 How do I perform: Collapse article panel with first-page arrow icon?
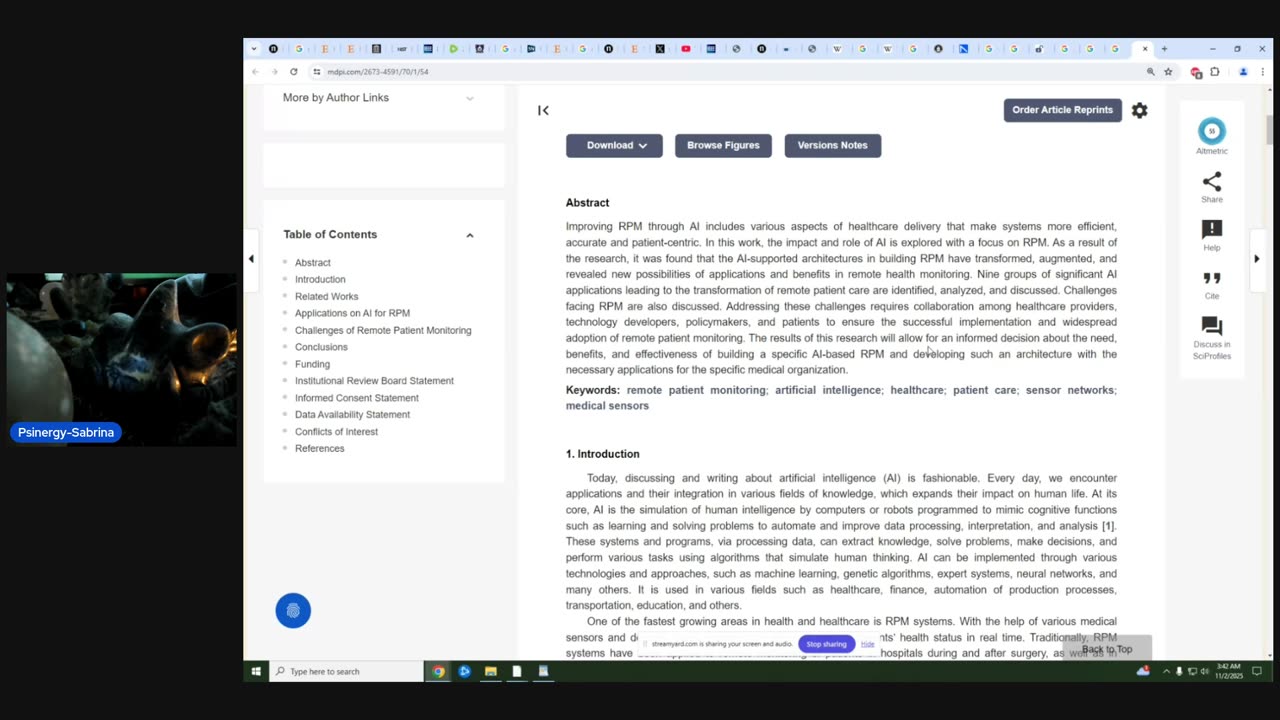coord(543,110)
